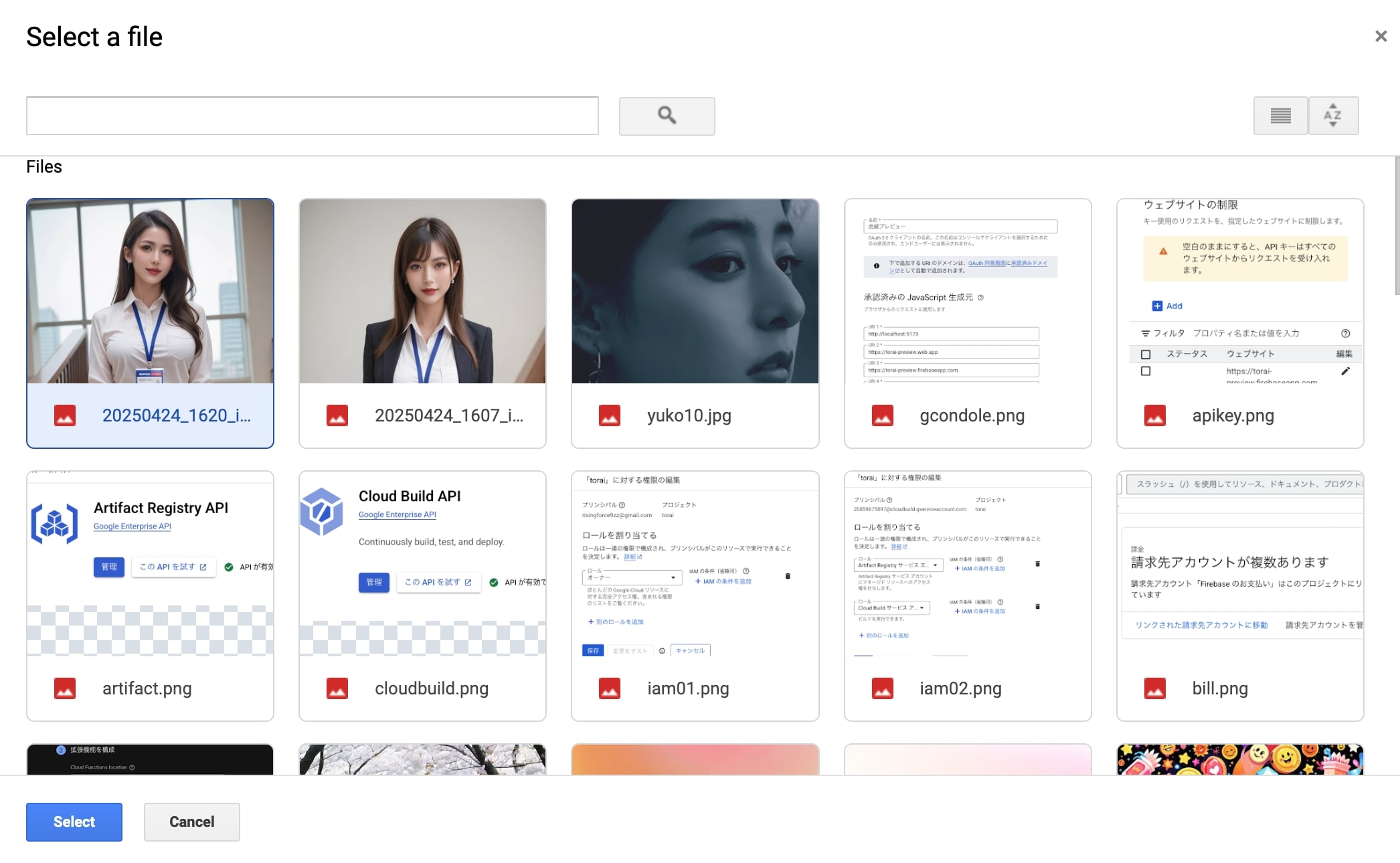Click the file search input field
Viewport: 1400px width, 863px height.
tap(313, 116)
